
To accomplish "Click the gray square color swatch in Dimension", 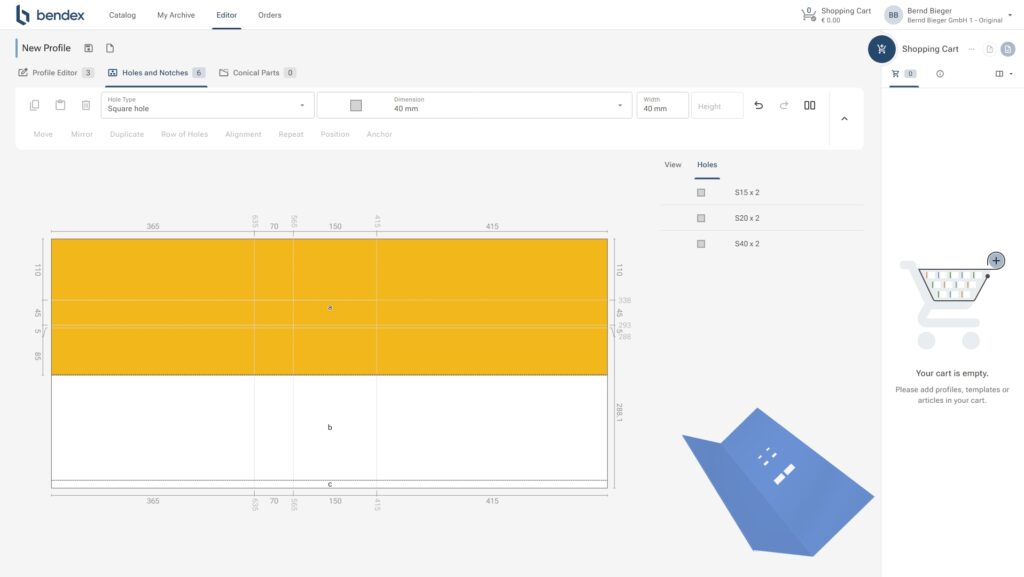I will click(356, 105).
